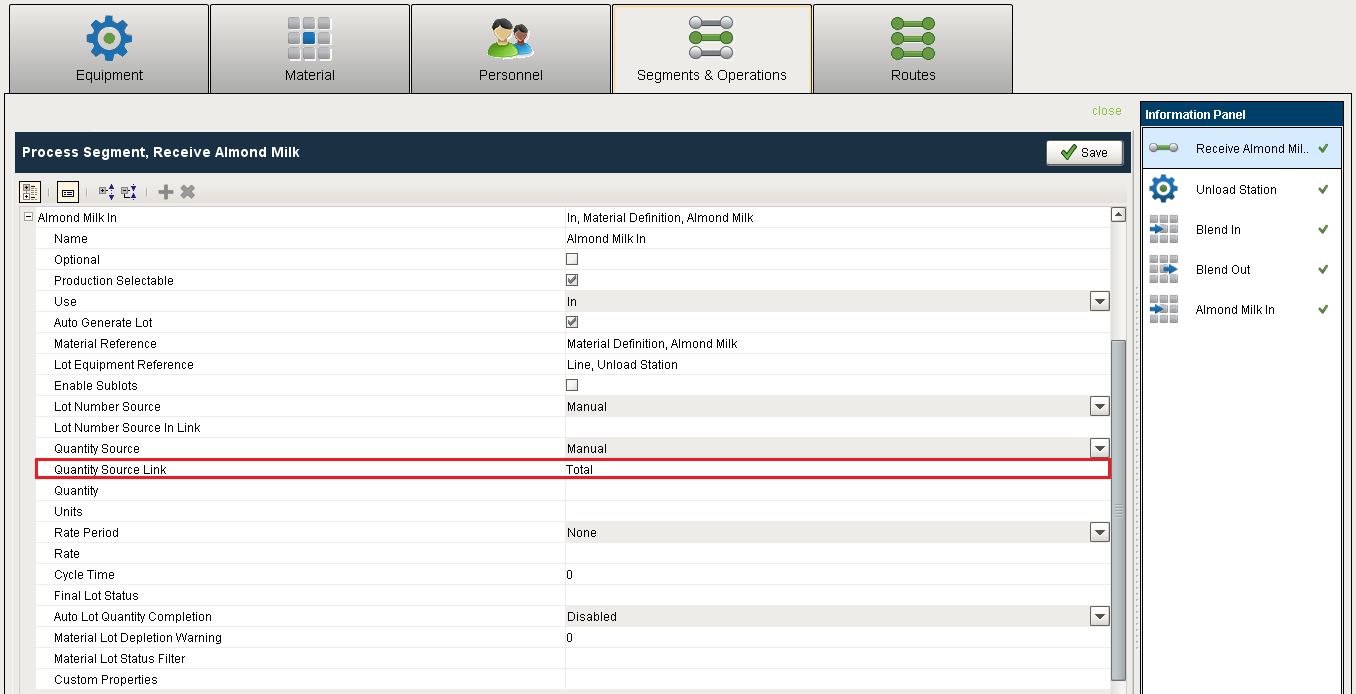
Task: Open Auto Lot Quantity Completion dropdown
Action: point(1100,616)
